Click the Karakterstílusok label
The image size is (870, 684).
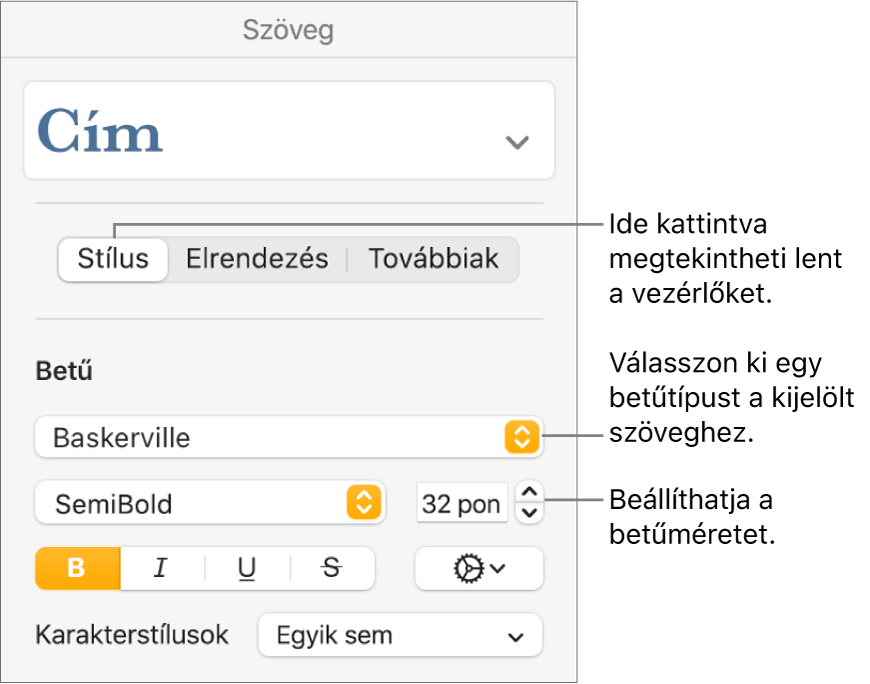tap(132, 635)
